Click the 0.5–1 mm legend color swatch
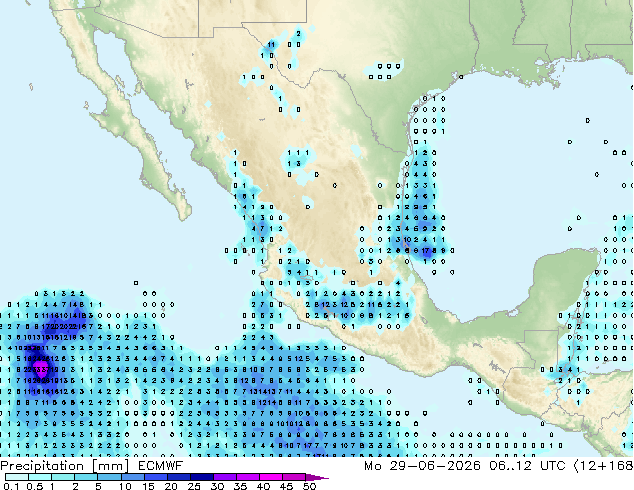634x490 pixels. pyautogui.click(x=40, y=477)
